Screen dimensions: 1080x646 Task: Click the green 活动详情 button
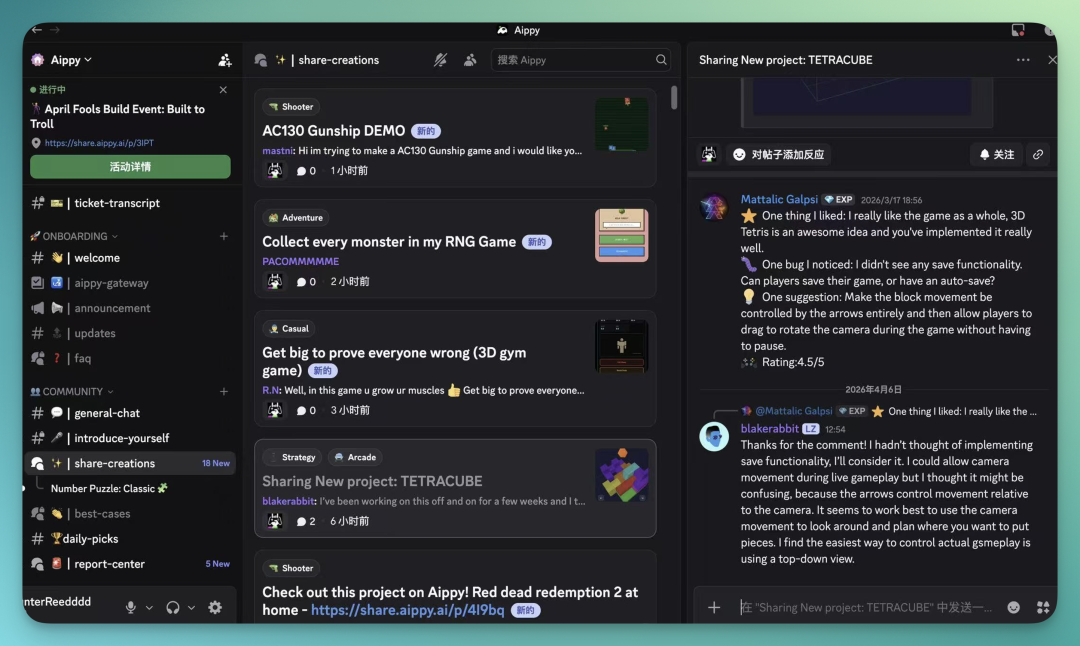coord(130,167)
